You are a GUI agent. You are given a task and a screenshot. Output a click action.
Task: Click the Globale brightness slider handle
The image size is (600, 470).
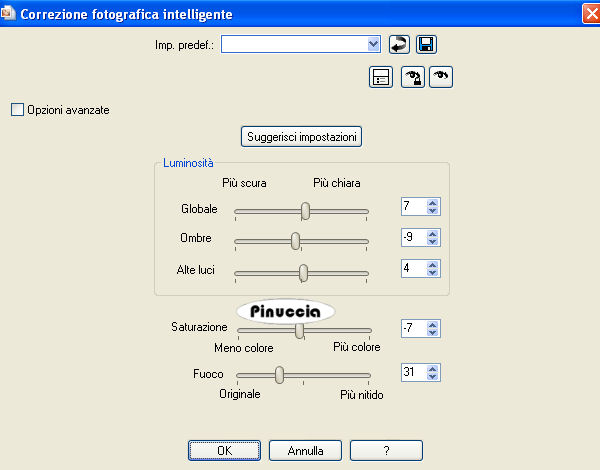(305, 210)
